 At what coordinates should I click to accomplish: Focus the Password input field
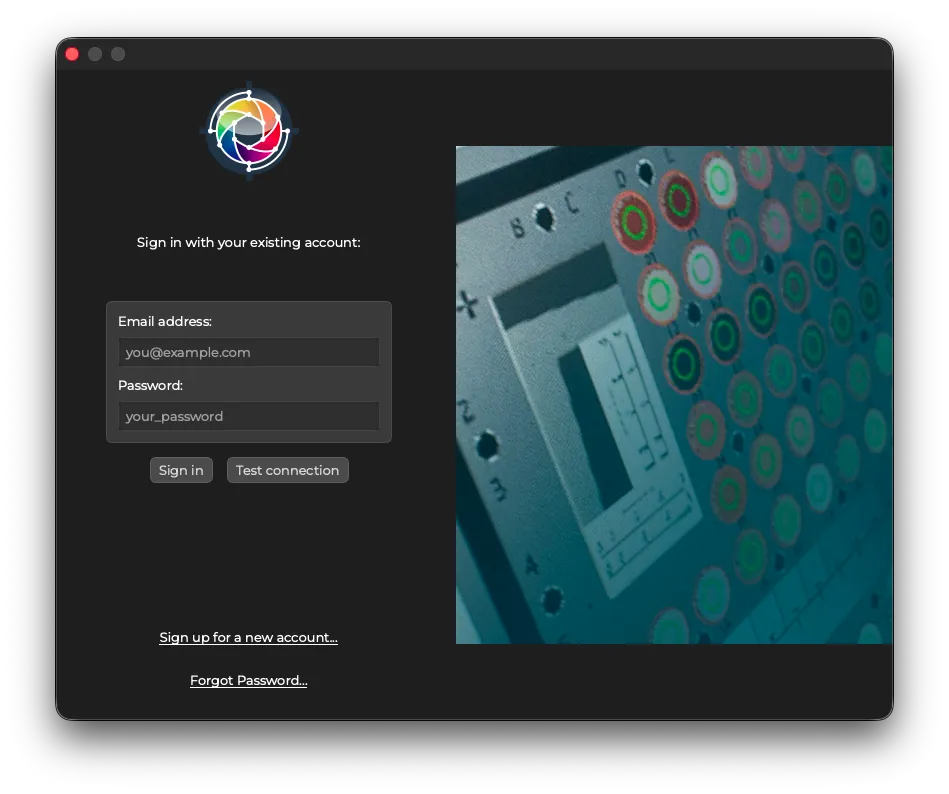[x=249, y=416]
